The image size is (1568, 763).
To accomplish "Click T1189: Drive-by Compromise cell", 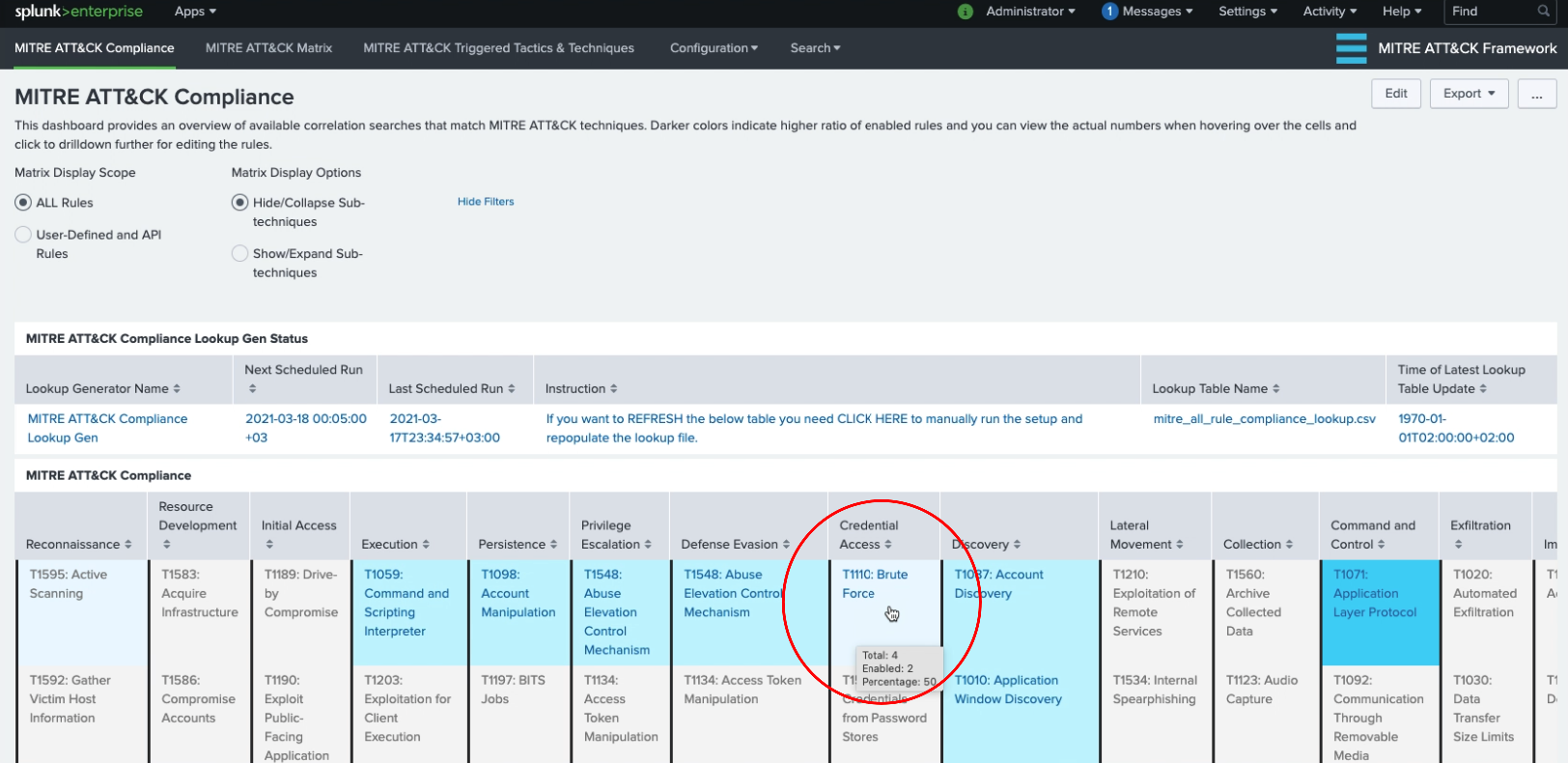I will click(x=300, y=612).
